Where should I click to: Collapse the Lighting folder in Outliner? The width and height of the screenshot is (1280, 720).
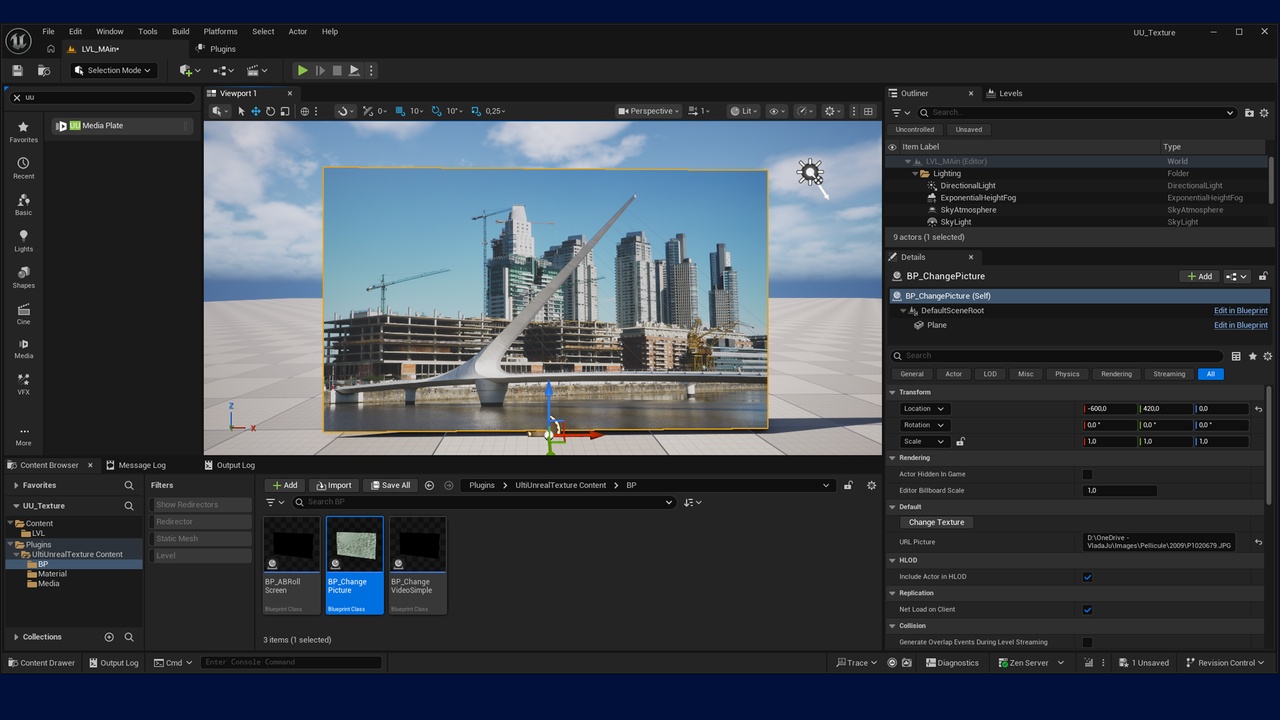coord(915,174)
